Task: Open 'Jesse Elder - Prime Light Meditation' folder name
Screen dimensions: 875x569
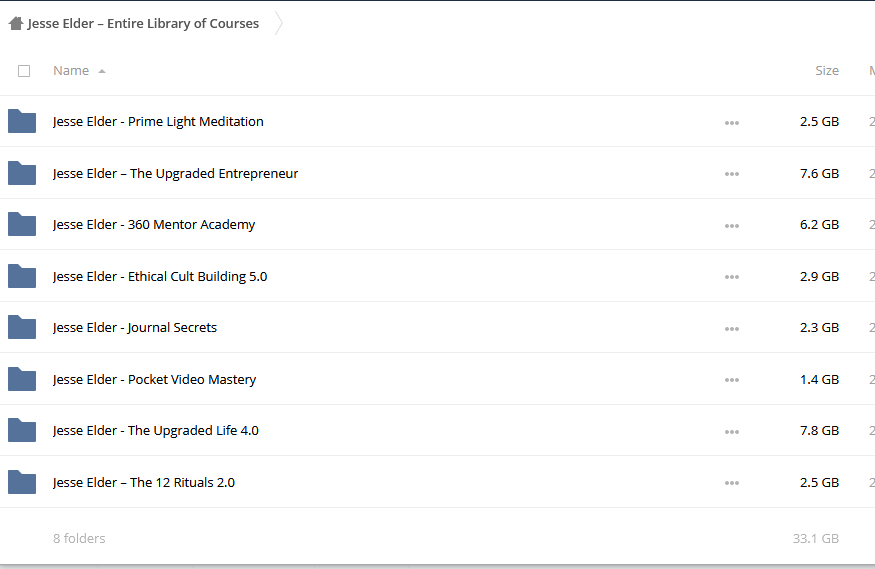Action: (158, 122)
